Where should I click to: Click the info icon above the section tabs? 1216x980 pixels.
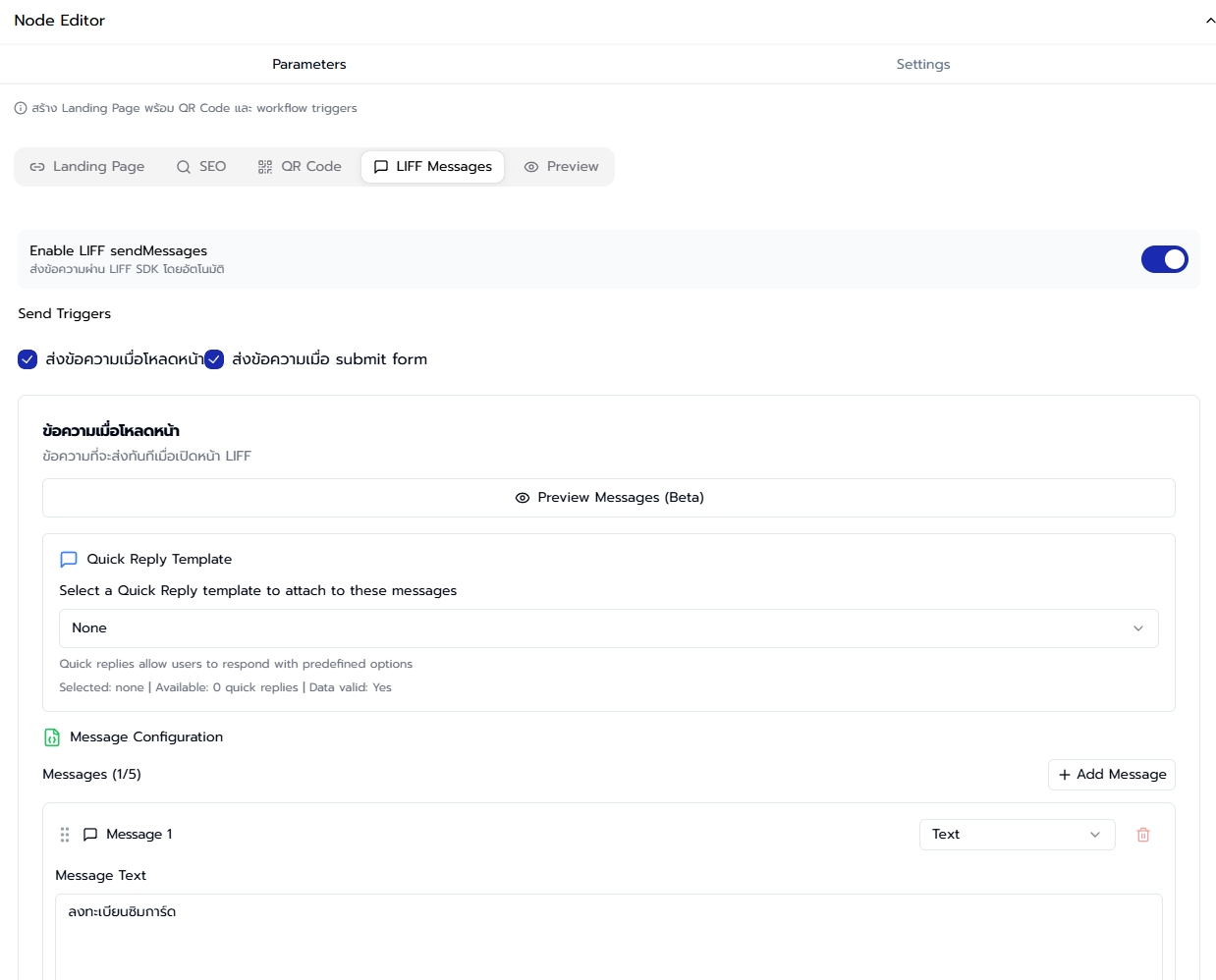21,108
